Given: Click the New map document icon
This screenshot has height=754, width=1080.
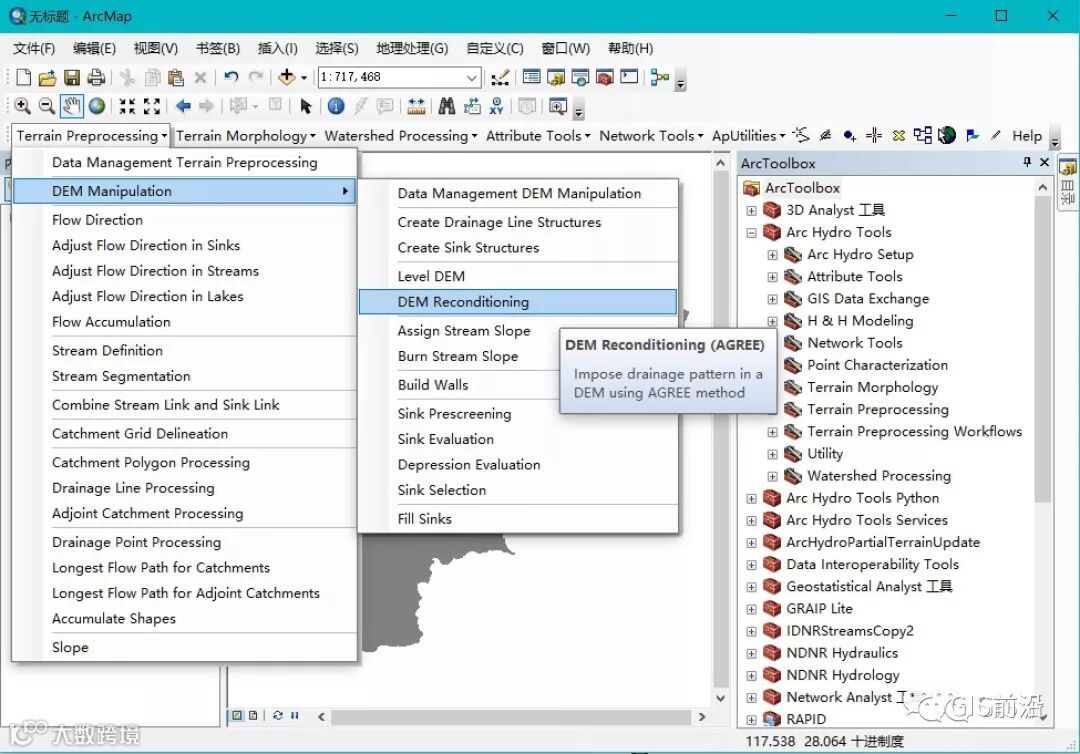Looking at the screenshot, I should [23, 77].
